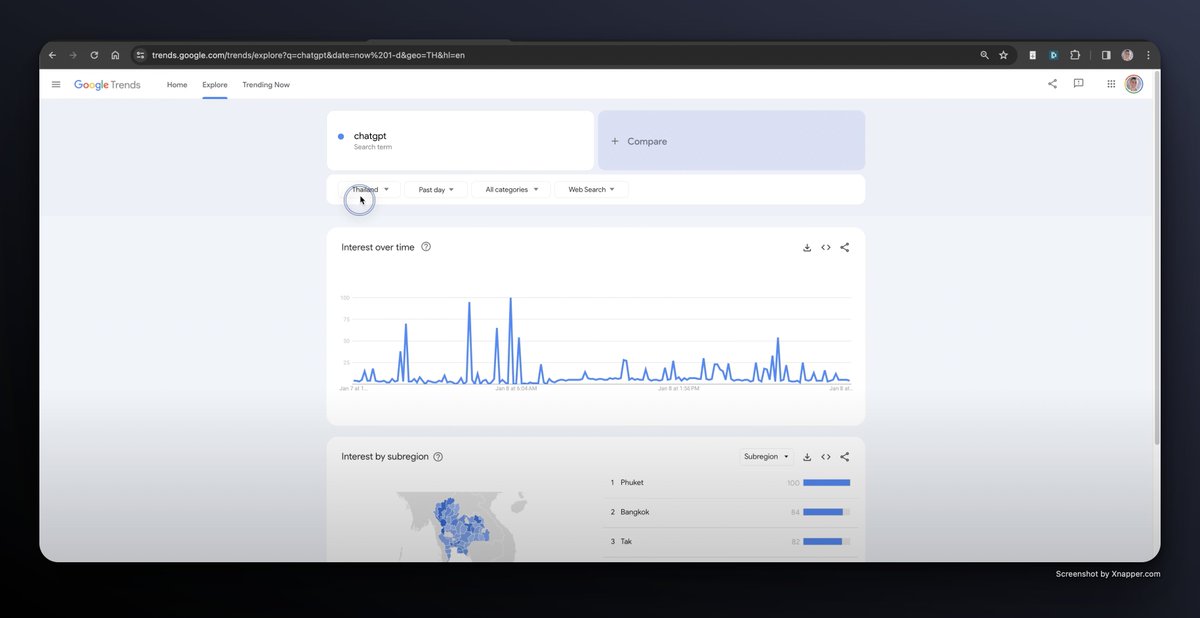Get embed code for Interest over time
Screen dimensions: 1200x618
pos(826,247)
